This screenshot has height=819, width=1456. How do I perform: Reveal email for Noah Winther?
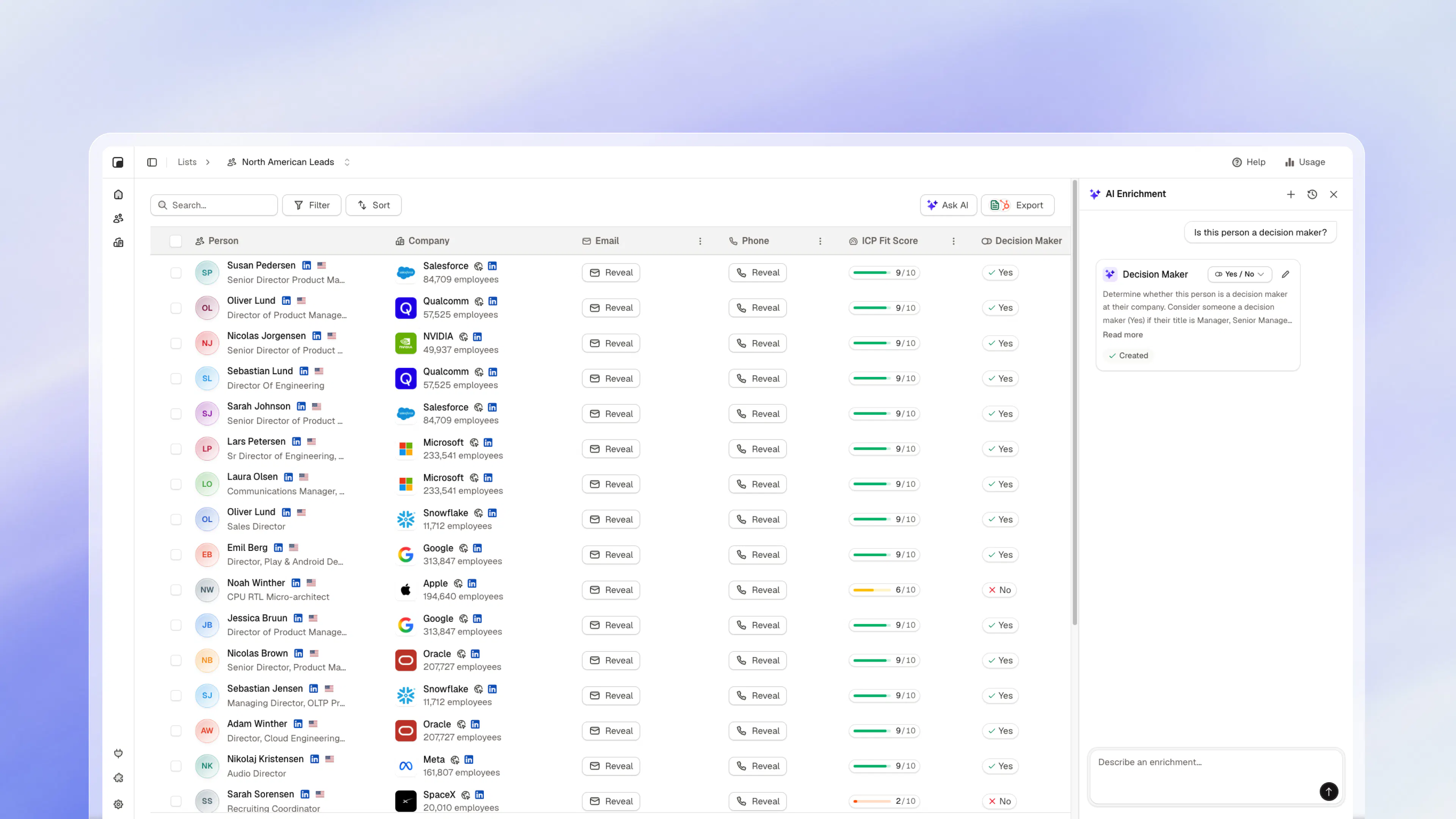point(611,590)
